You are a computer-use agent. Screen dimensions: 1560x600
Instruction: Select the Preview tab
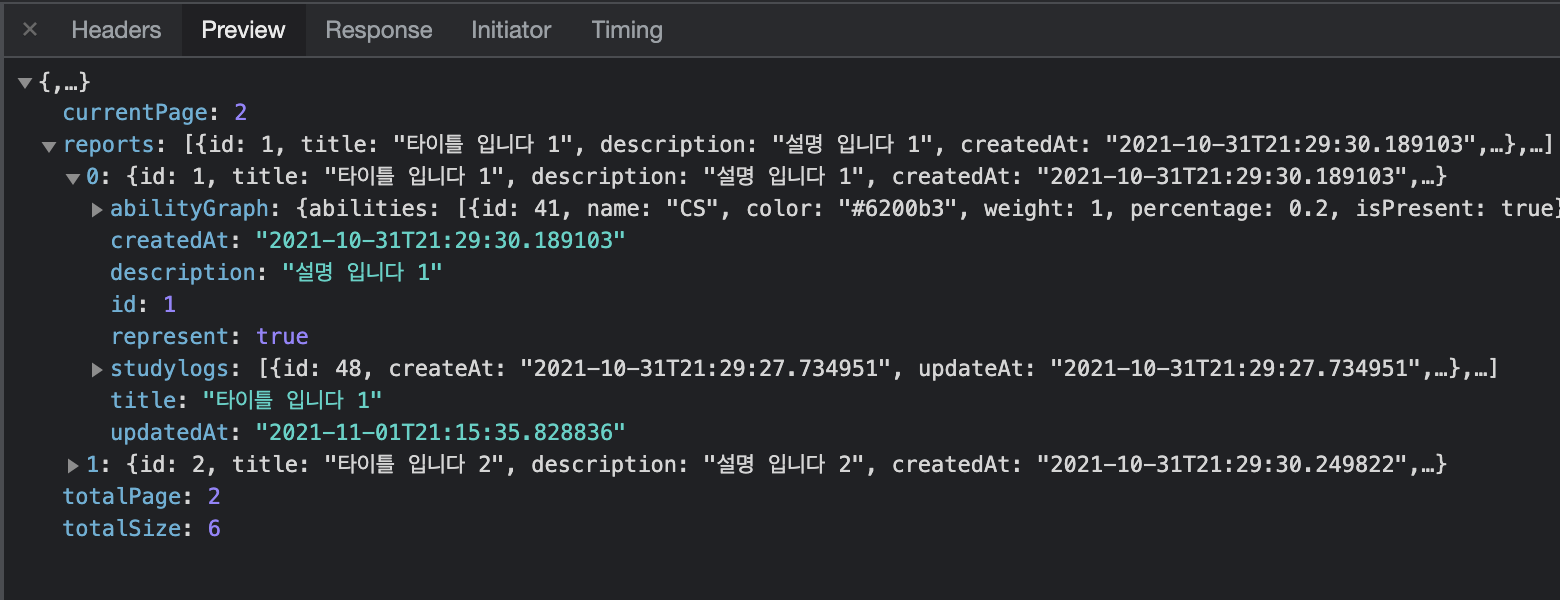pos(242,29)
